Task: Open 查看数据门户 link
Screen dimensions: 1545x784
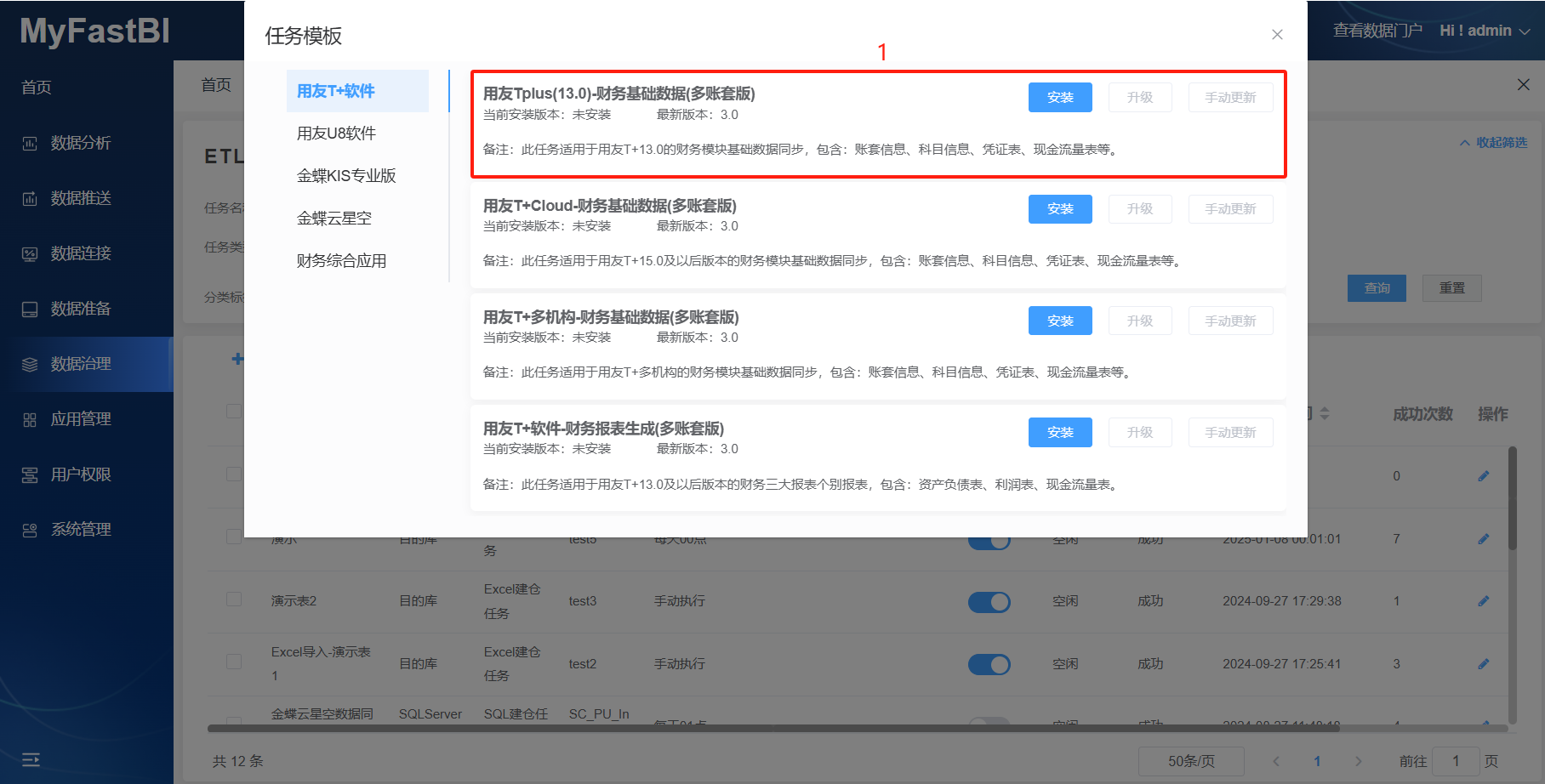Action: 1377,31
